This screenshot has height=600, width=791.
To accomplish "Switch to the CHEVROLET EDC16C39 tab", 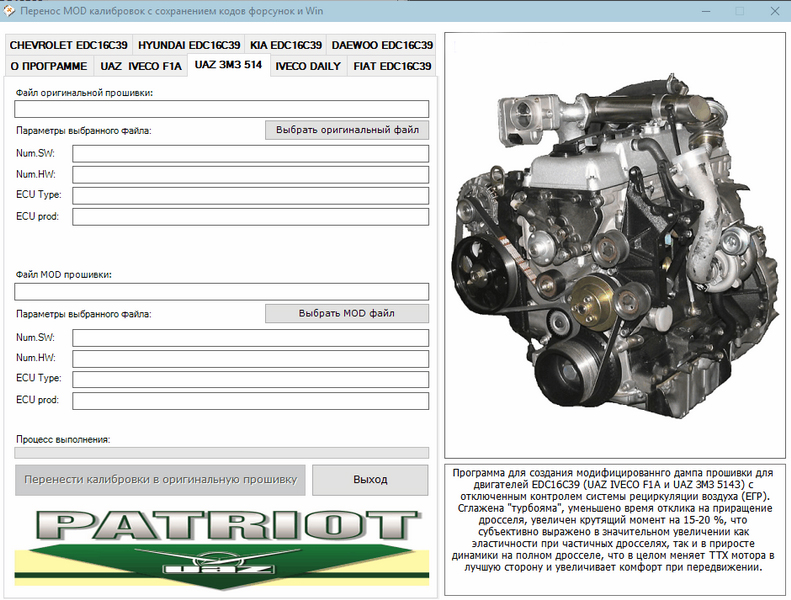I will click(69, 45).
